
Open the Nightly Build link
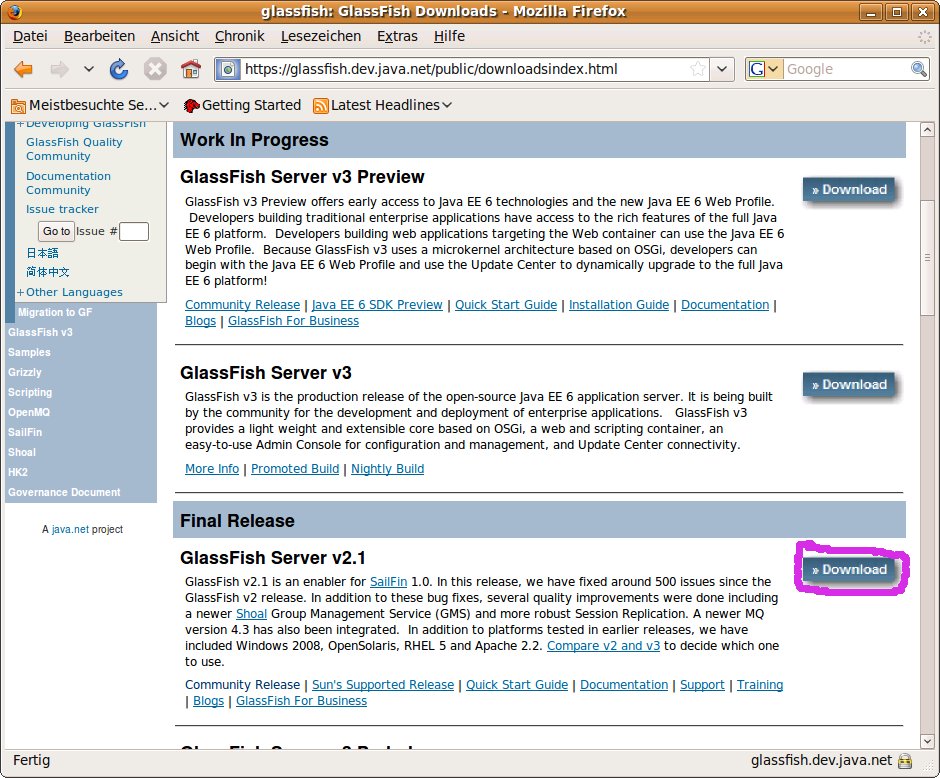[387, 469]
